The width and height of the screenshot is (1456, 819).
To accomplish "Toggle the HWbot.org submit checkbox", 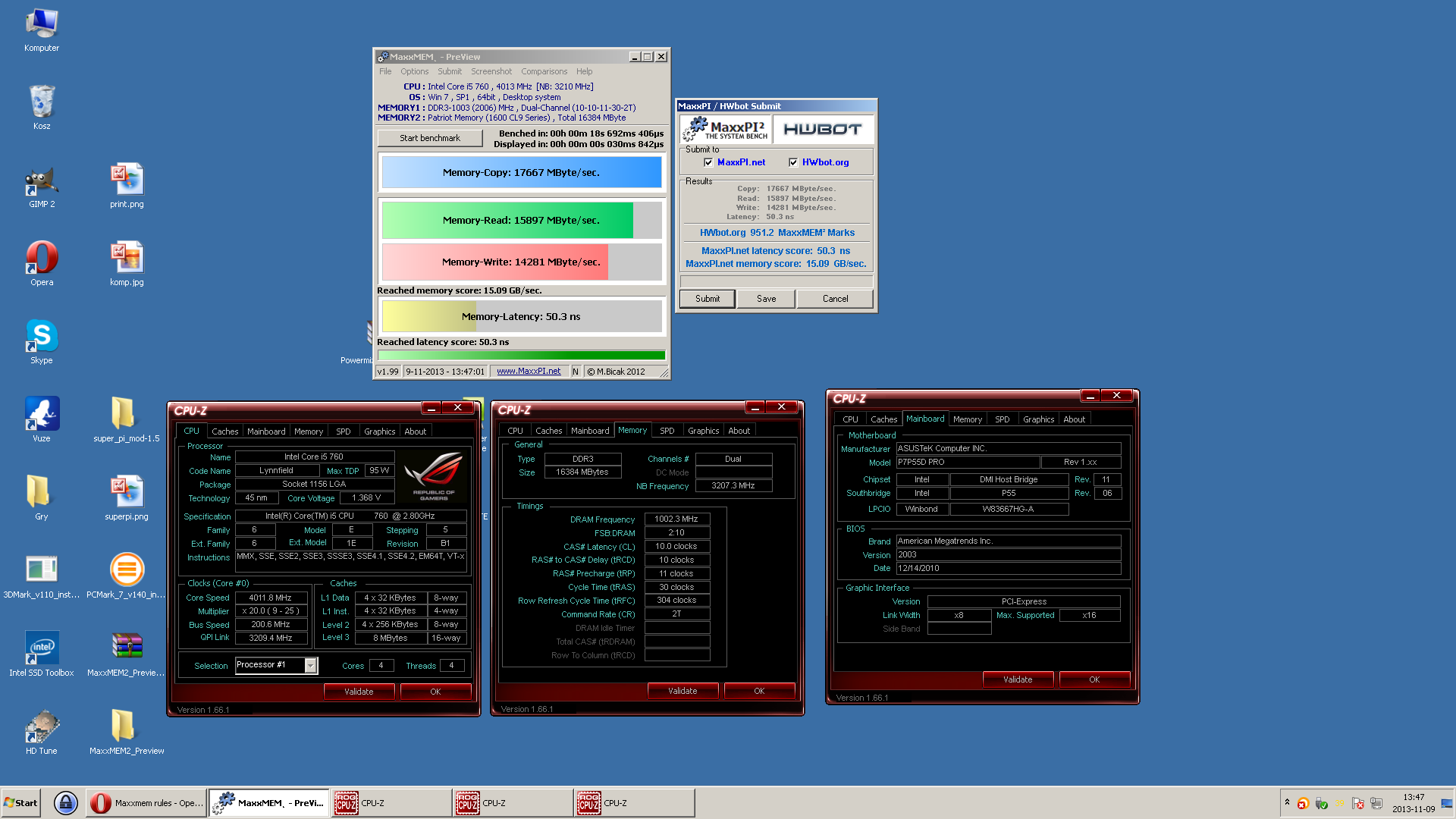I will point(793,162).
